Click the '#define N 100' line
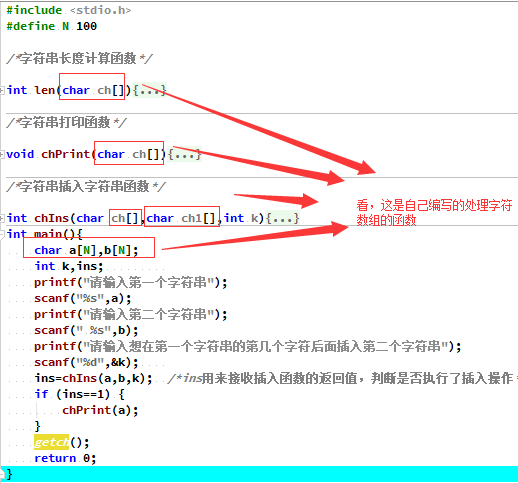 coord(52,26)
